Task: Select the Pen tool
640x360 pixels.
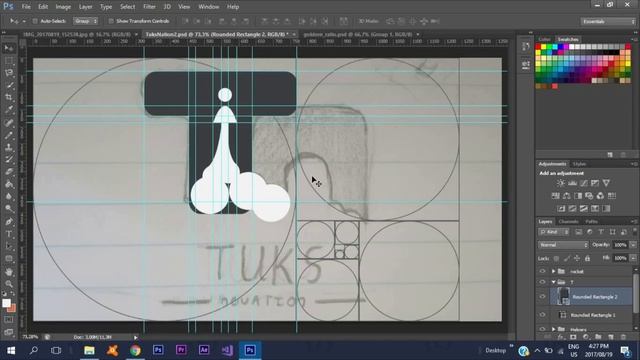Action: [x=9, y=222]
